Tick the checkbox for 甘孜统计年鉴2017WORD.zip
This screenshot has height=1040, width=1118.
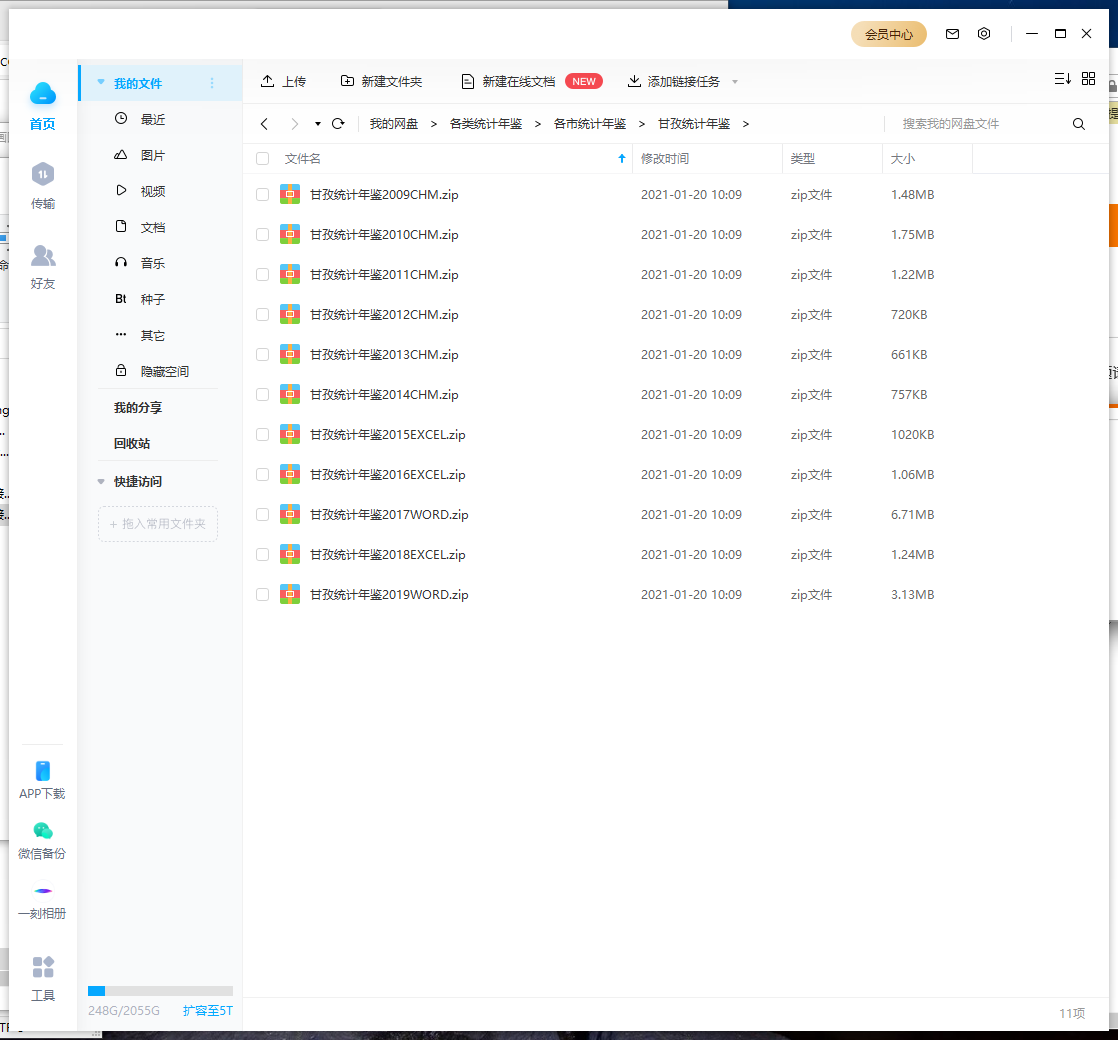coord(263,515)
